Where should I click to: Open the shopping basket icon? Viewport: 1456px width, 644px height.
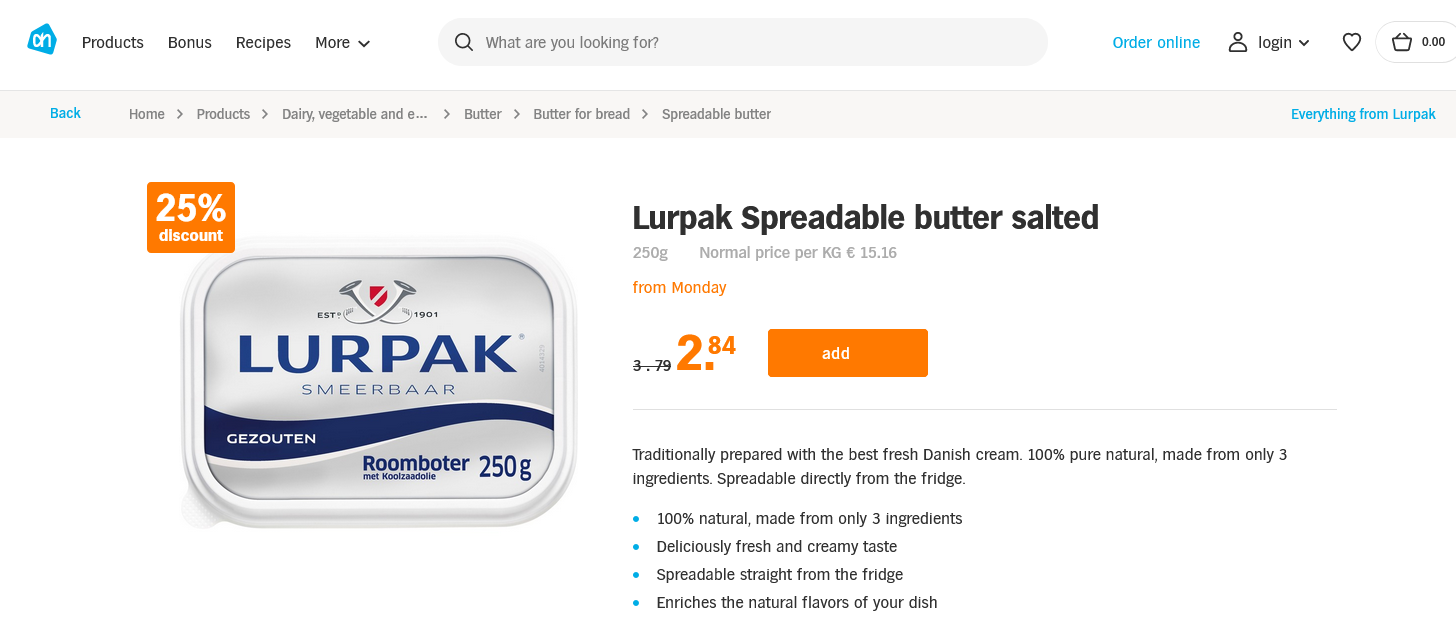coord(1402,42)
